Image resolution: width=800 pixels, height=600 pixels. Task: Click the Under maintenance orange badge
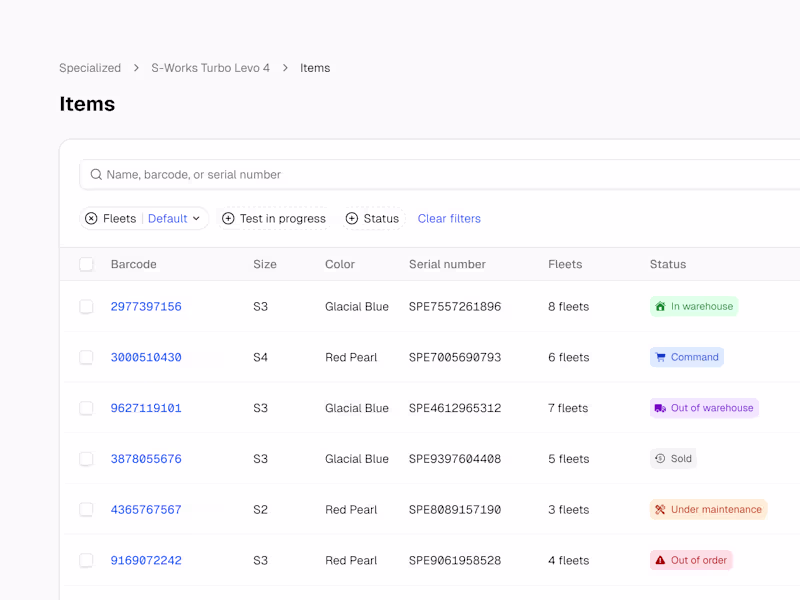click(707, 510)
